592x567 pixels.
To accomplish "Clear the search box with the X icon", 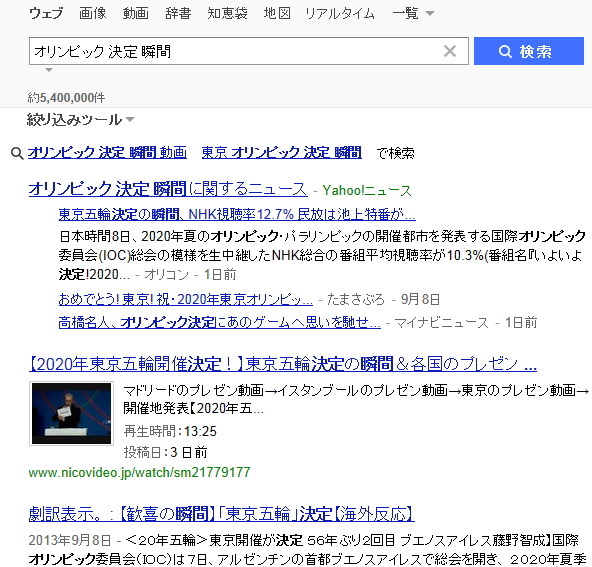I will tap(450, 51).
